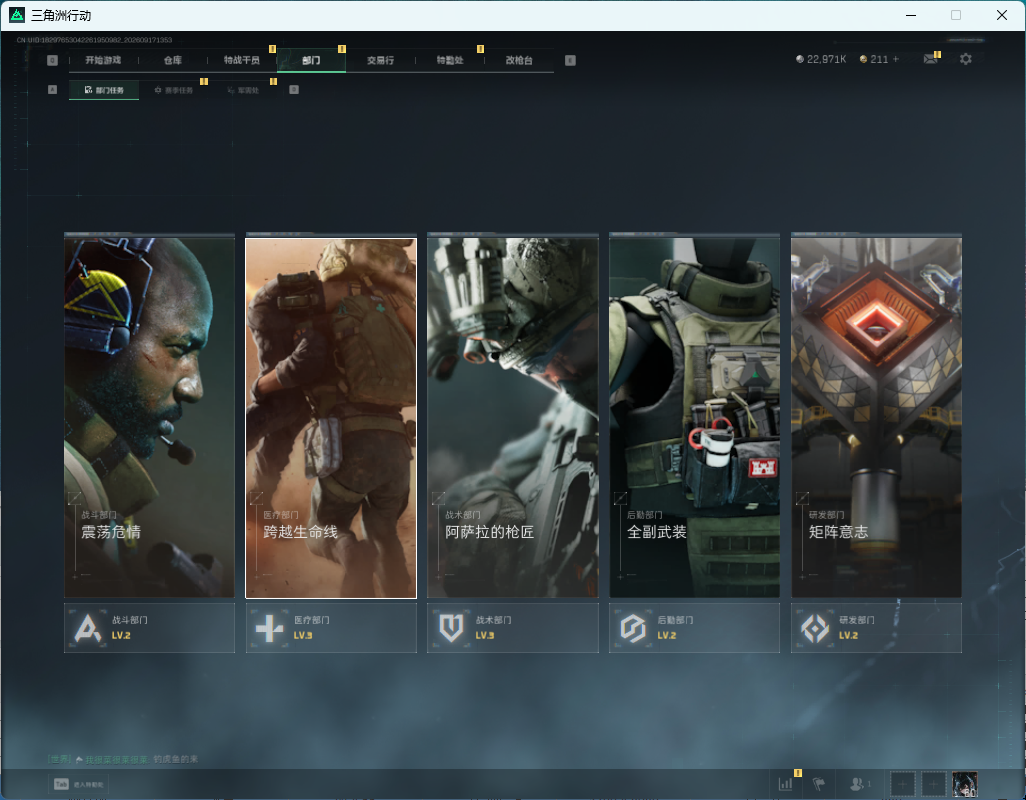
Task: Open the 特战干员 tab
Action: [241, 60]
